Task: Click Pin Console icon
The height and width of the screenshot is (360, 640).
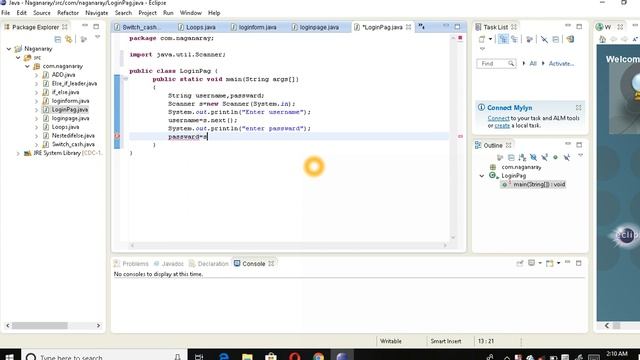Action: click(x=520, y=264)
